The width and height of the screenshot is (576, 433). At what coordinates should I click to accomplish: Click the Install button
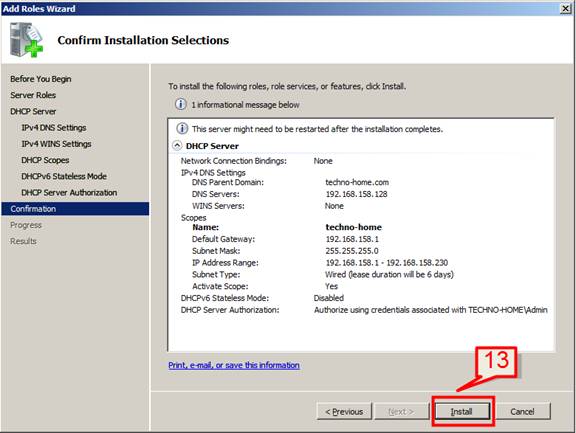pyautogui.click(x=462, y=411)
